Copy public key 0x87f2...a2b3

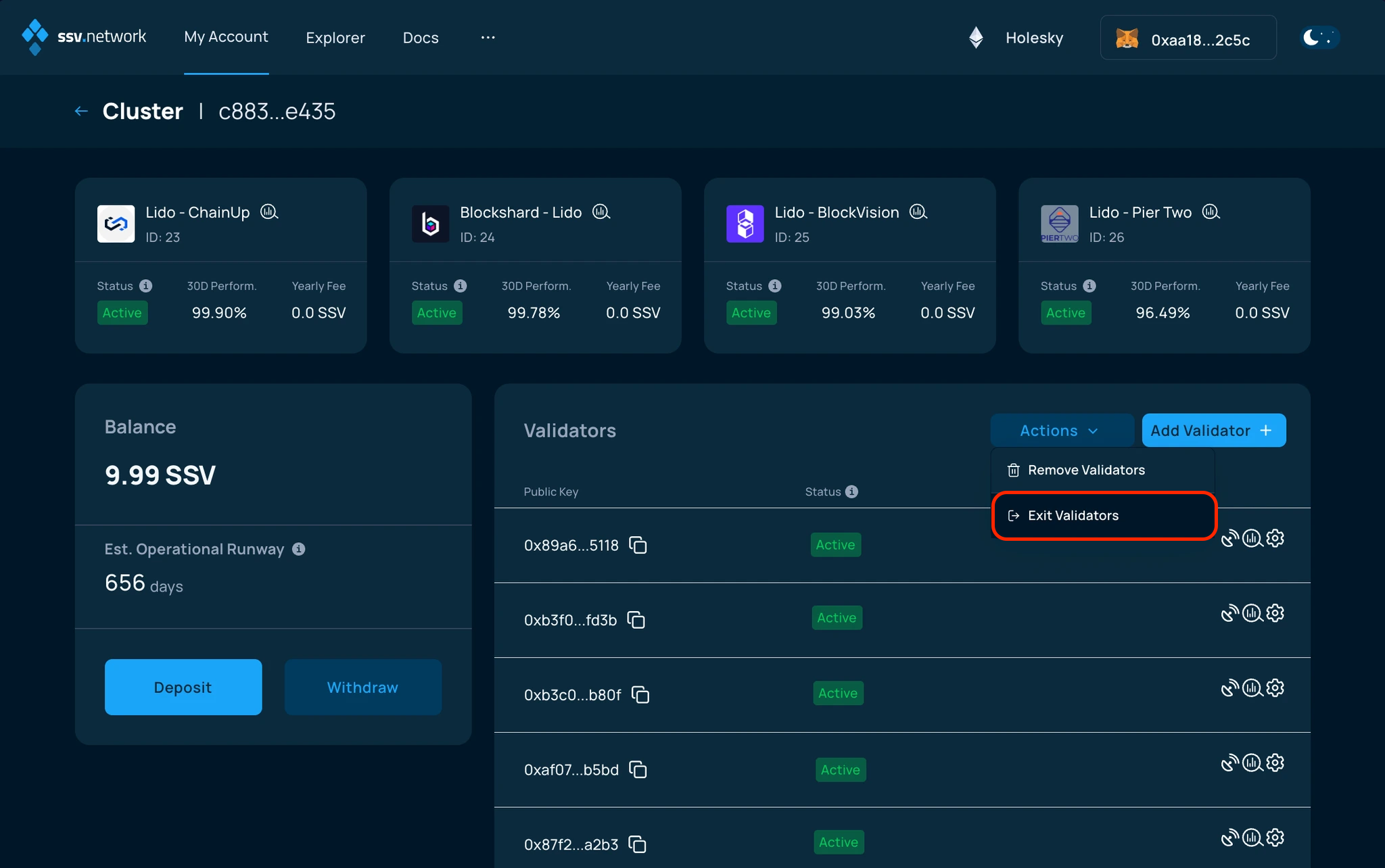pyautogui.click(x=637, y=844)
